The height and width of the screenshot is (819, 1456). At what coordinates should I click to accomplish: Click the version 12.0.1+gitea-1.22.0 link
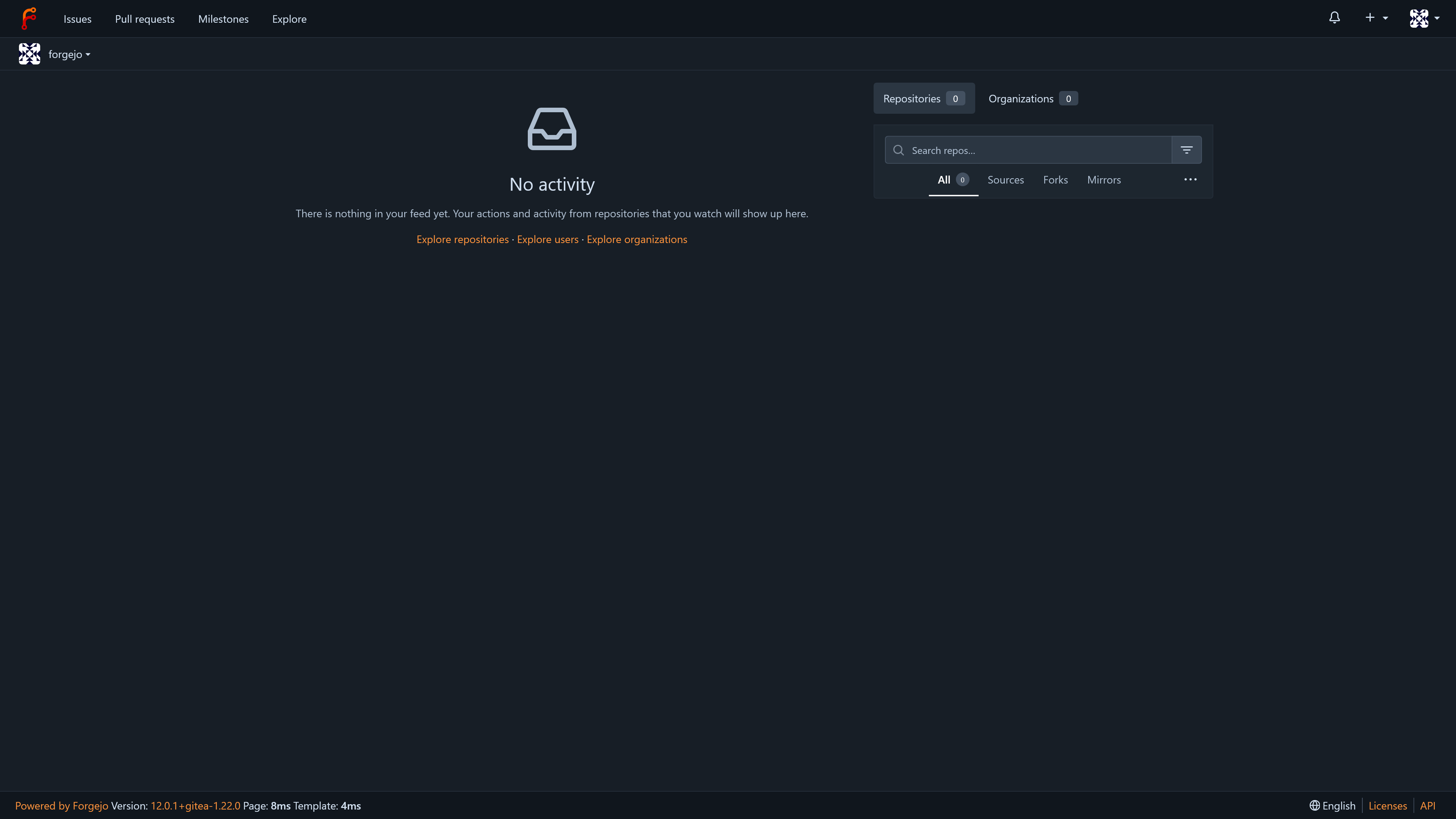196,805
